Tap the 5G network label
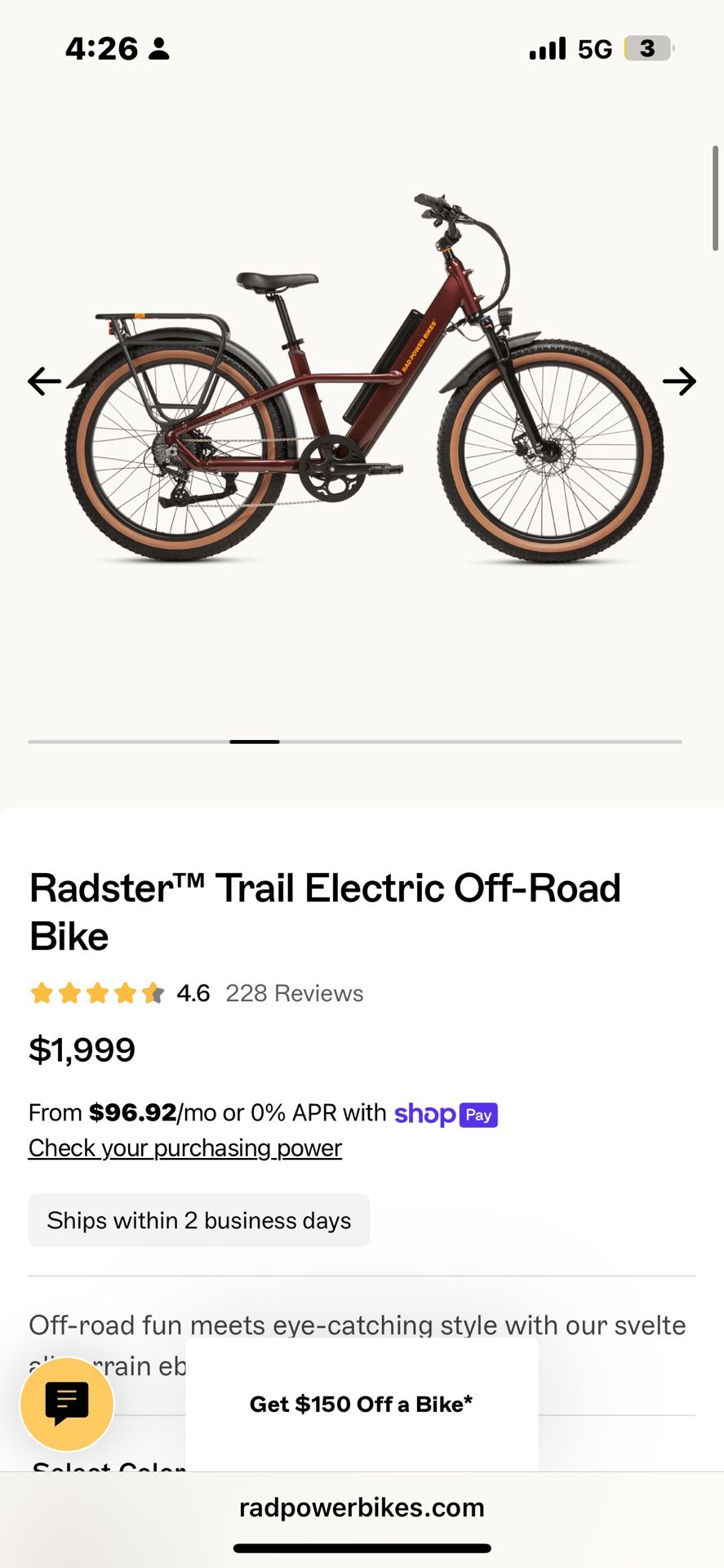The height and width of the screenshot is (1568, 724). [594, 49]
